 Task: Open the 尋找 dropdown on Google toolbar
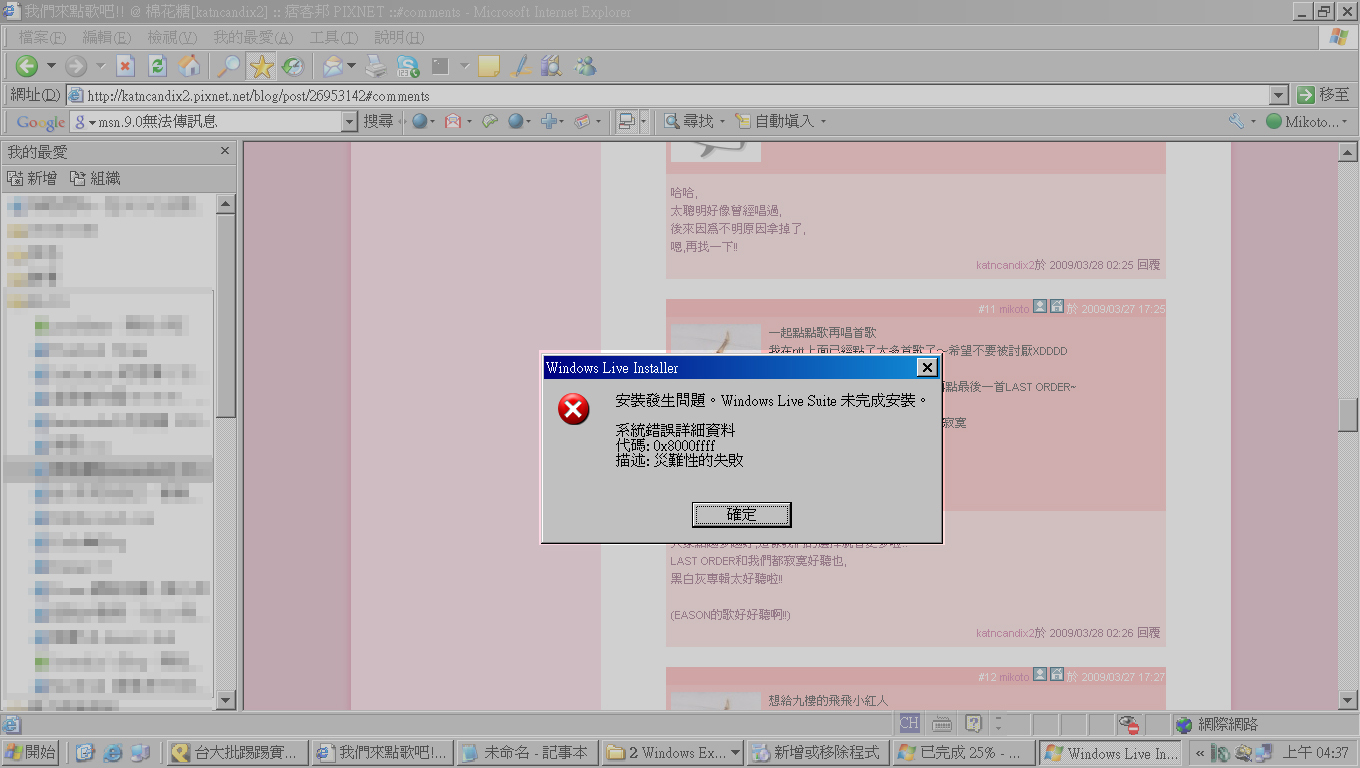pyautogui.click(x=722, y=121)
